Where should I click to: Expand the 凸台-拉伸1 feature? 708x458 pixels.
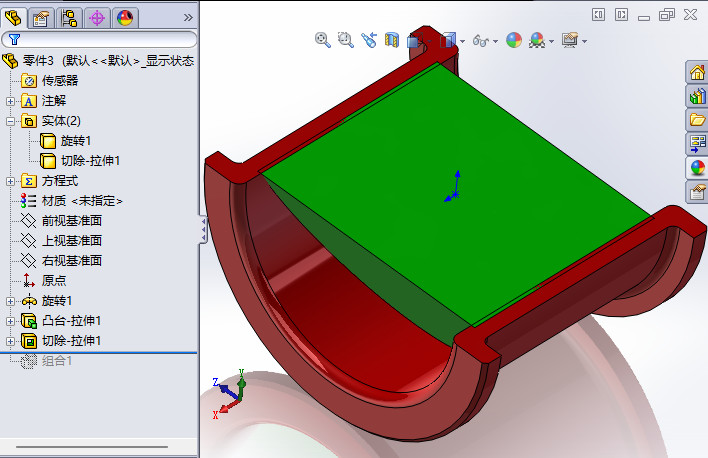click(x=10, y=321)
